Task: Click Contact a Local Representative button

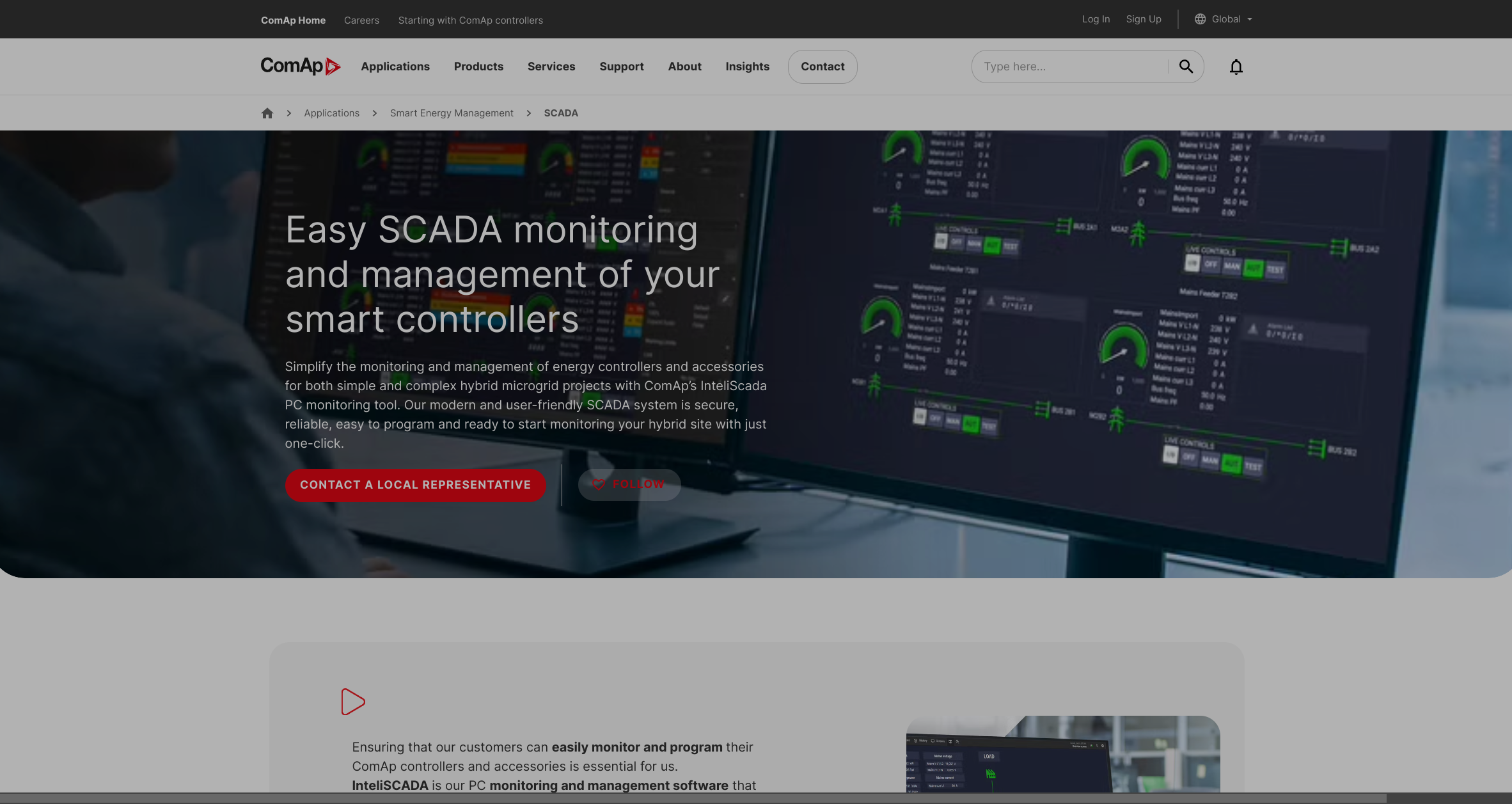Action: [x=415, y=485]
